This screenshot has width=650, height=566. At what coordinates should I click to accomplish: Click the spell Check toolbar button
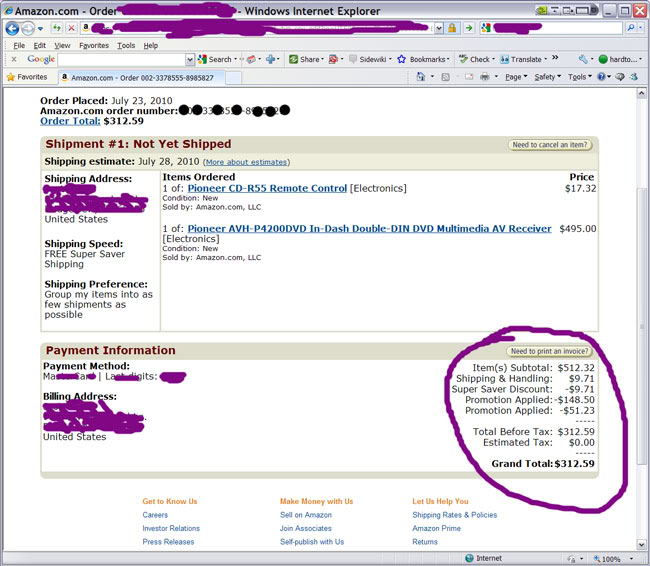(475, 59)
